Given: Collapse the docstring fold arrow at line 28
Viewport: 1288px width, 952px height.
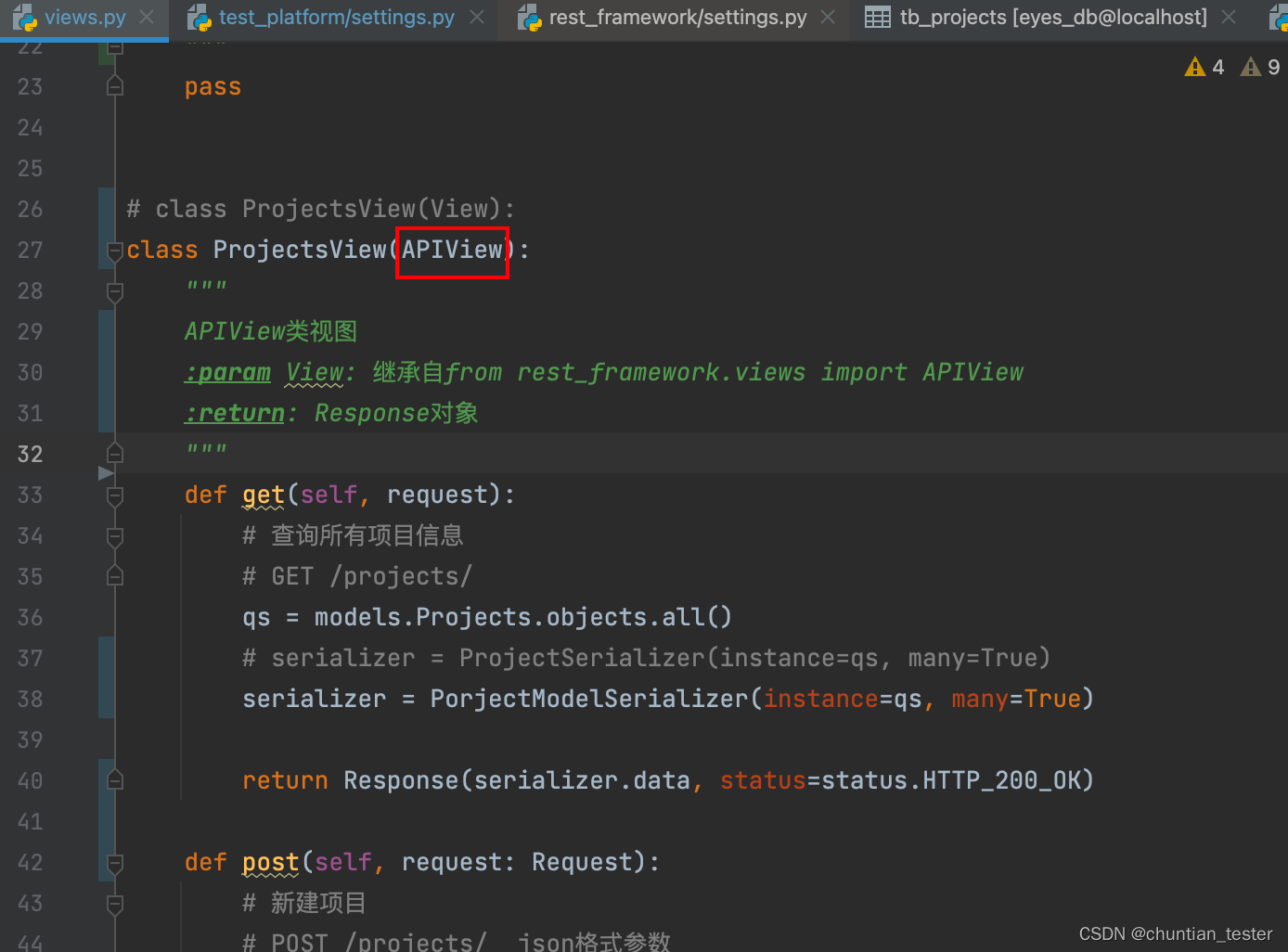Looking at the screenshot, I should pos(114,291).
